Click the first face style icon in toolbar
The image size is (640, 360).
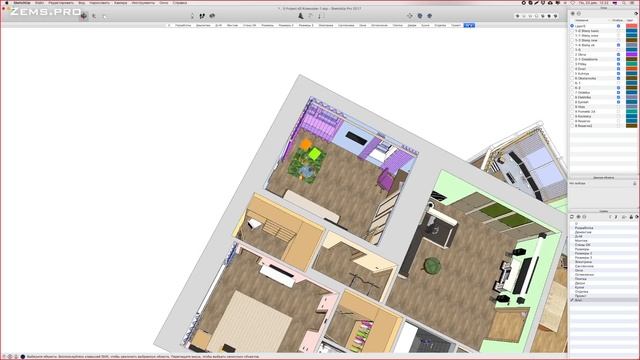point(518,16)
